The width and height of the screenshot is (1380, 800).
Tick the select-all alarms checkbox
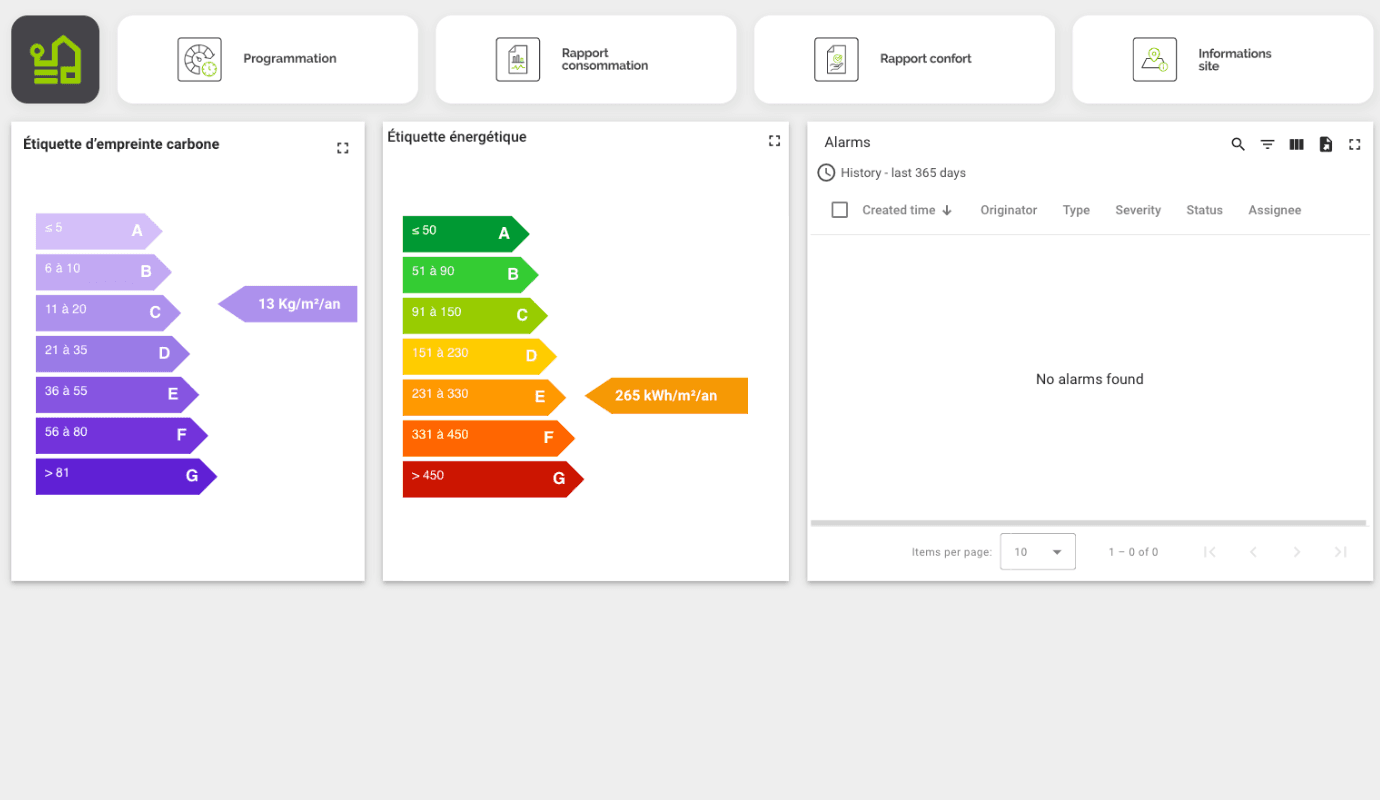coord(840,210)
